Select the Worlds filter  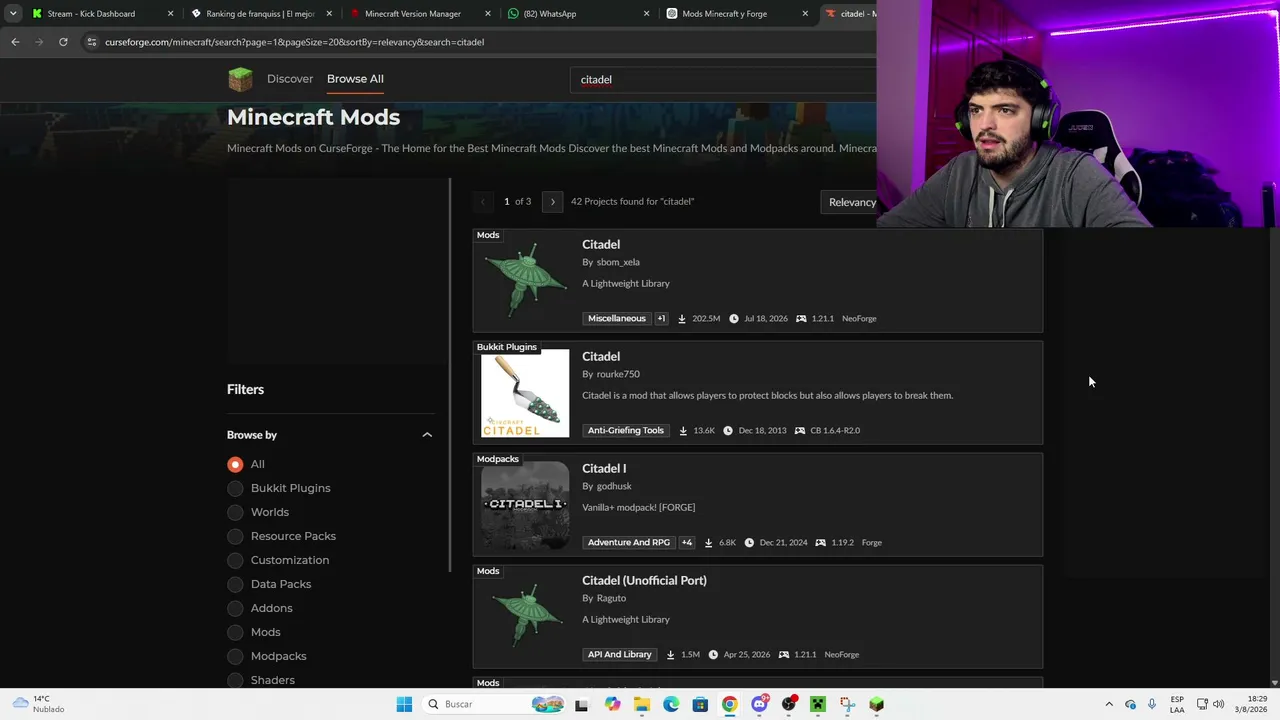pos(235,512)
